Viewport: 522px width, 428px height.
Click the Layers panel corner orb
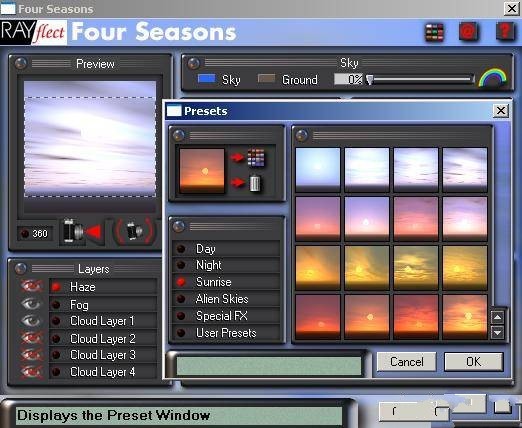(21, 268)
